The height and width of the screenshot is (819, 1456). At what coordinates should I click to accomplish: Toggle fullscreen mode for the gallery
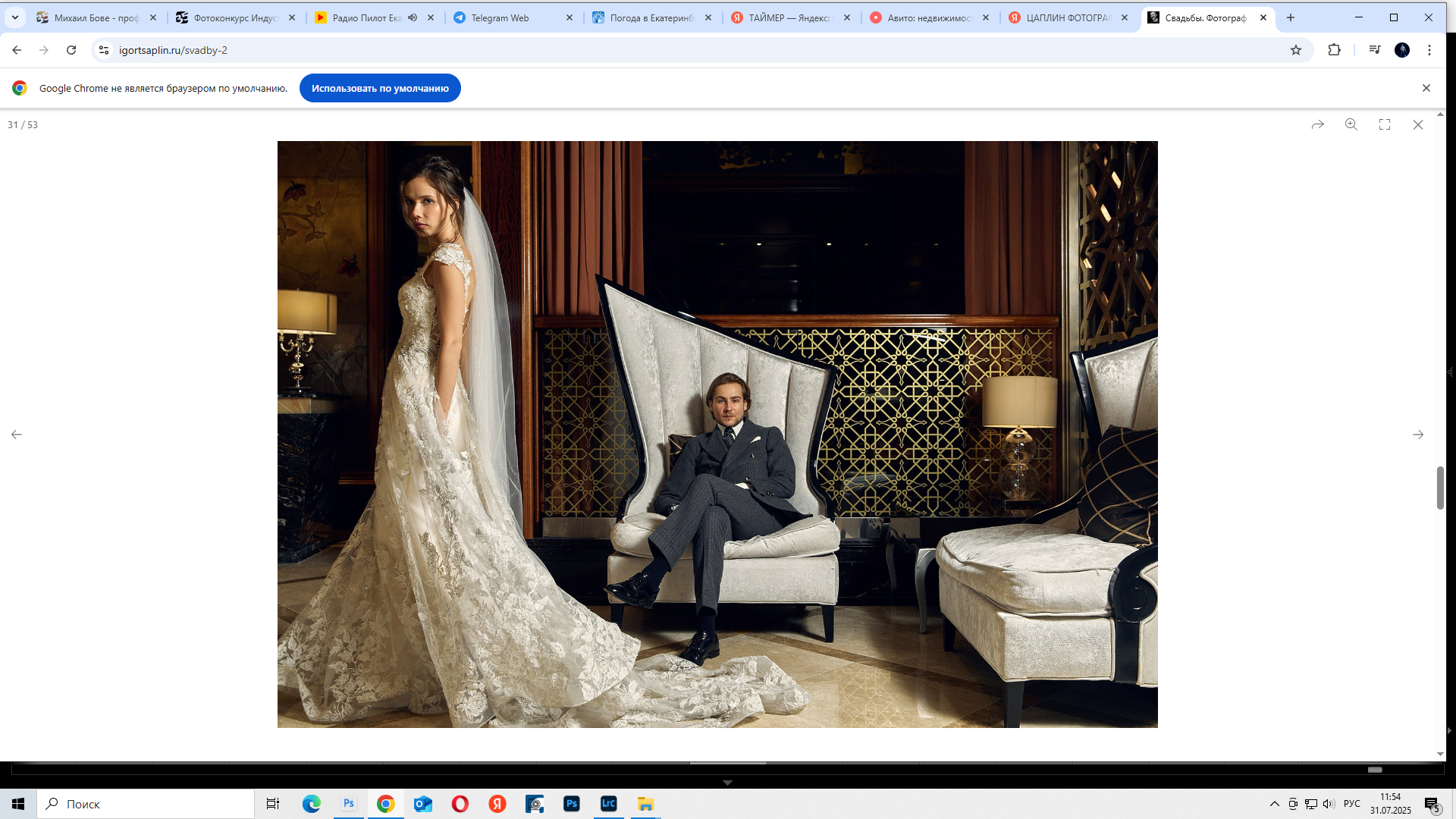(1384, 124)
